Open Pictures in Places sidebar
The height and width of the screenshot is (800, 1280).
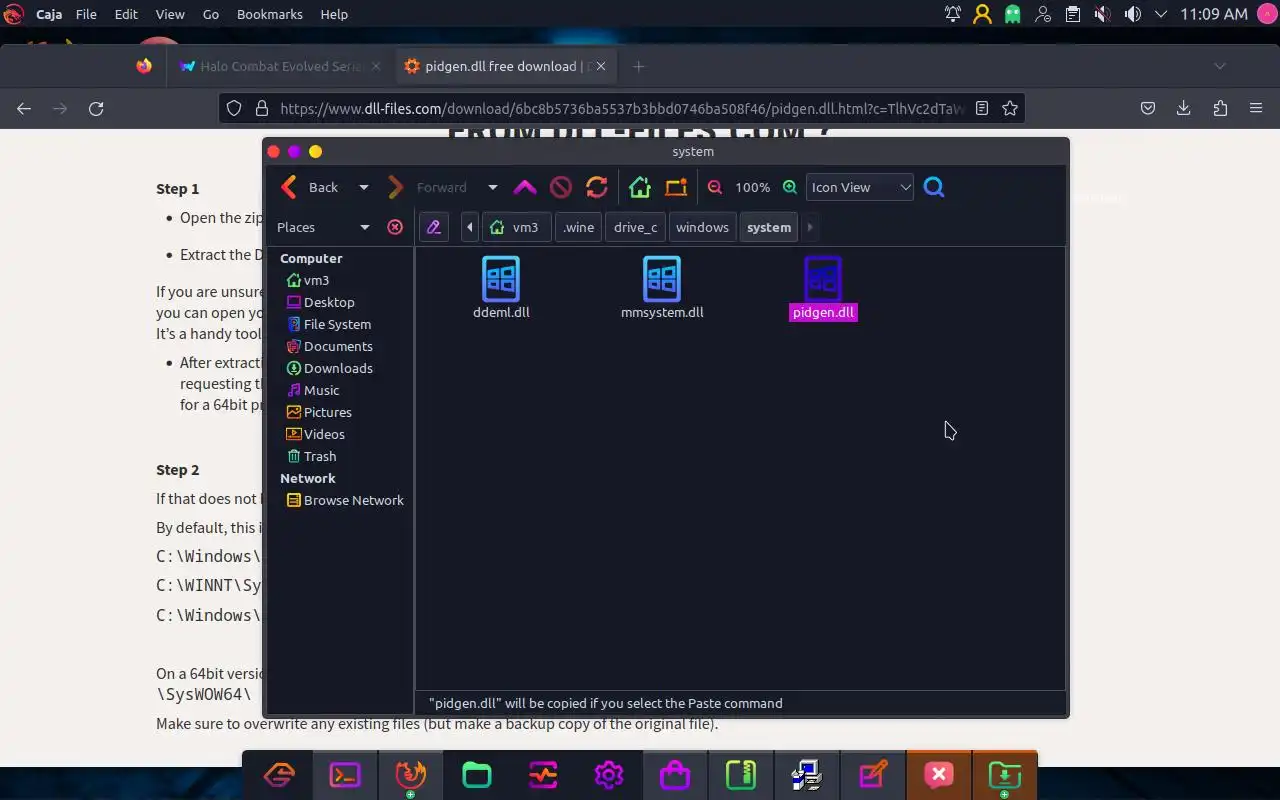coord(319,412)
